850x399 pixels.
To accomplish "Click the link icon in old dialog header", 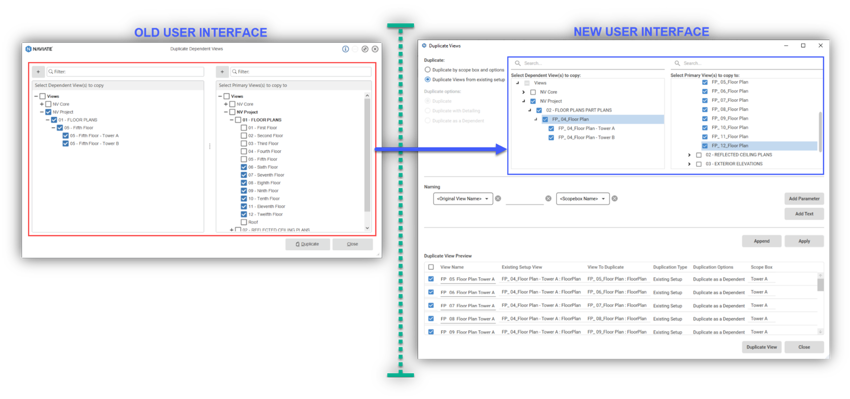I will (x=365, y=49).
